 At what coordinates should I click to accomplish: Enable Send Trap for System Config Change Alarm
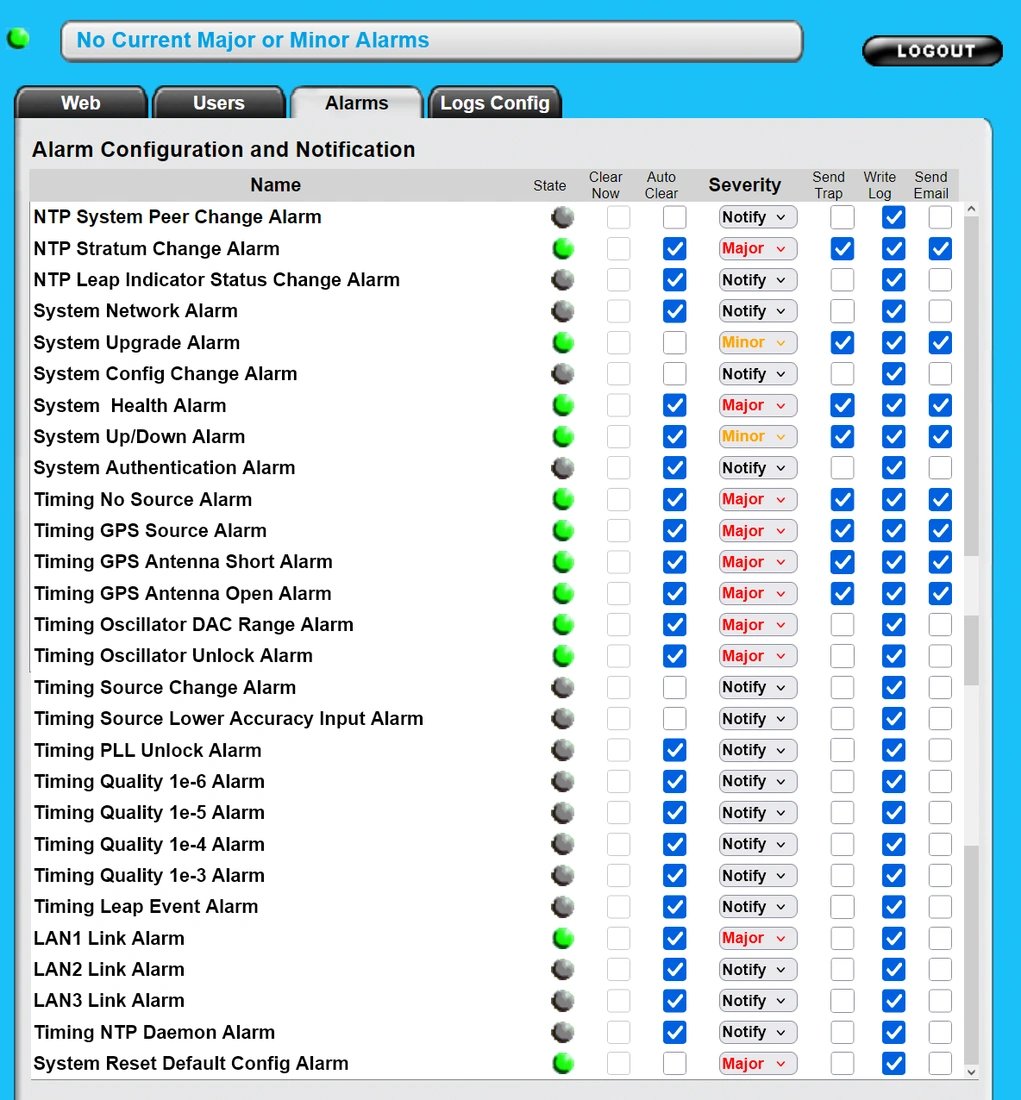(x=841, y=373)
